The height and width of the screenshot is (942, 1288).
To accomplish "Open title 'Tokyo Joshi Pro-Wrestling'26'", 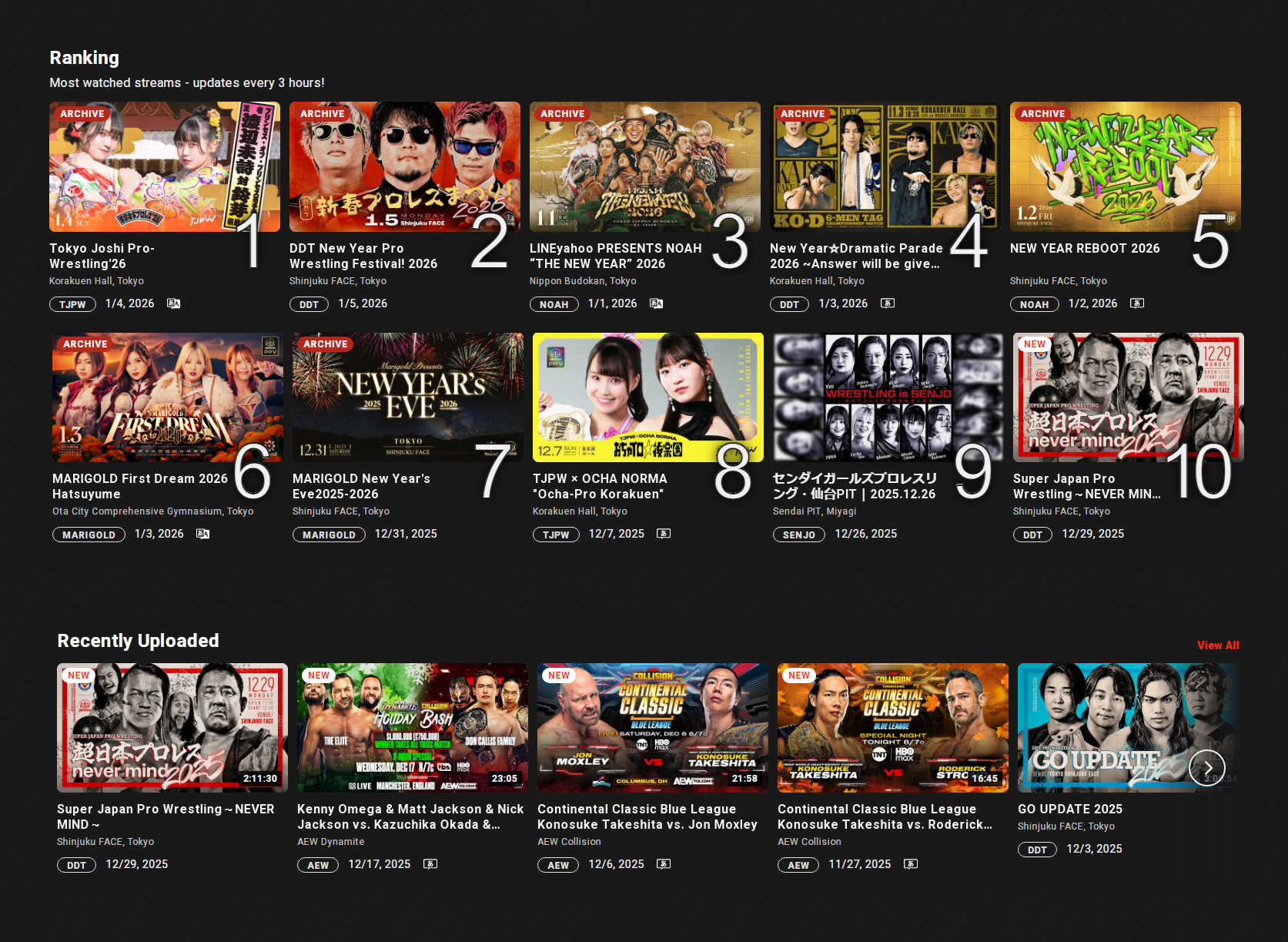I will [102, 256].
